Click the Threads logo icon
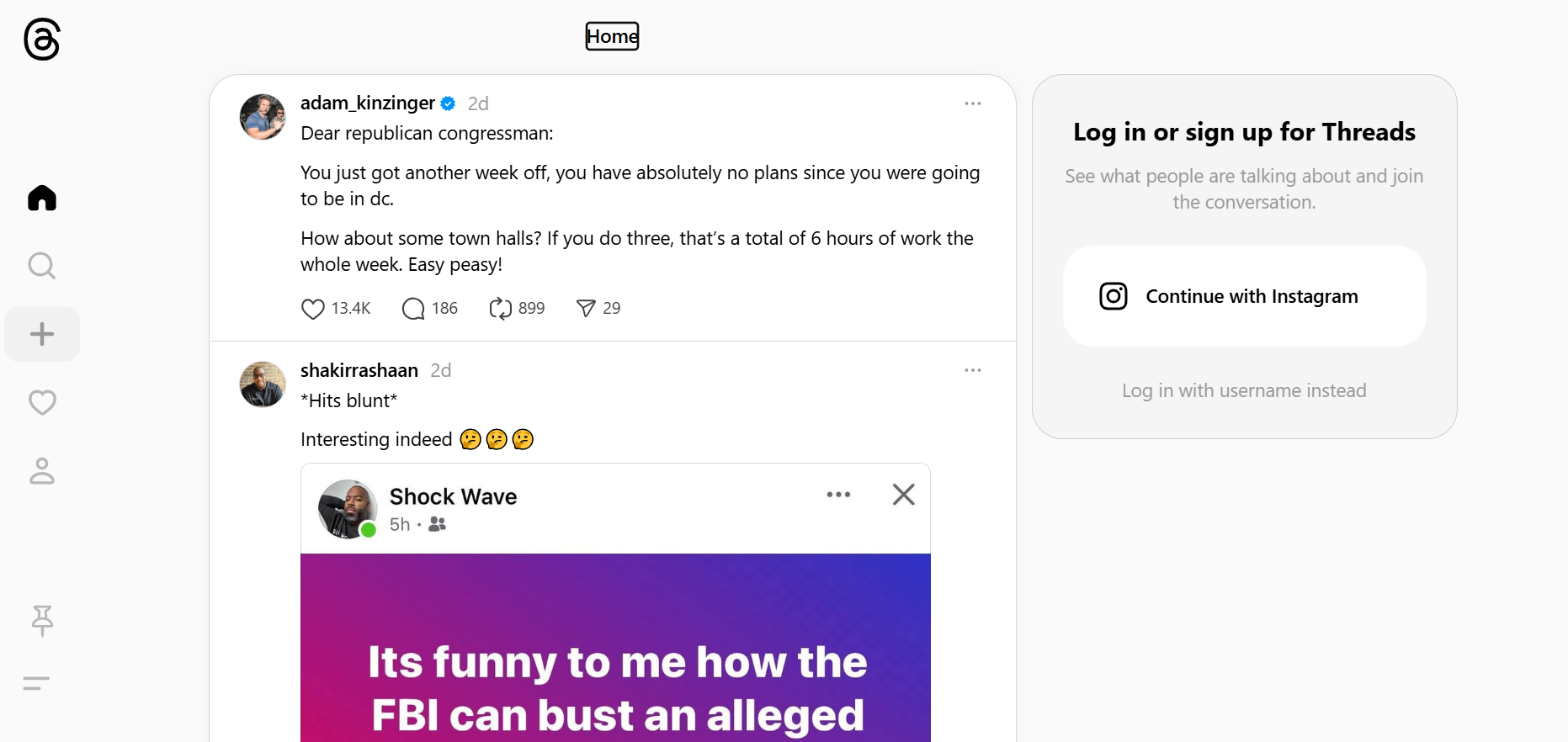The width and height of the screenshot is (1568, 742). (42, 40)
